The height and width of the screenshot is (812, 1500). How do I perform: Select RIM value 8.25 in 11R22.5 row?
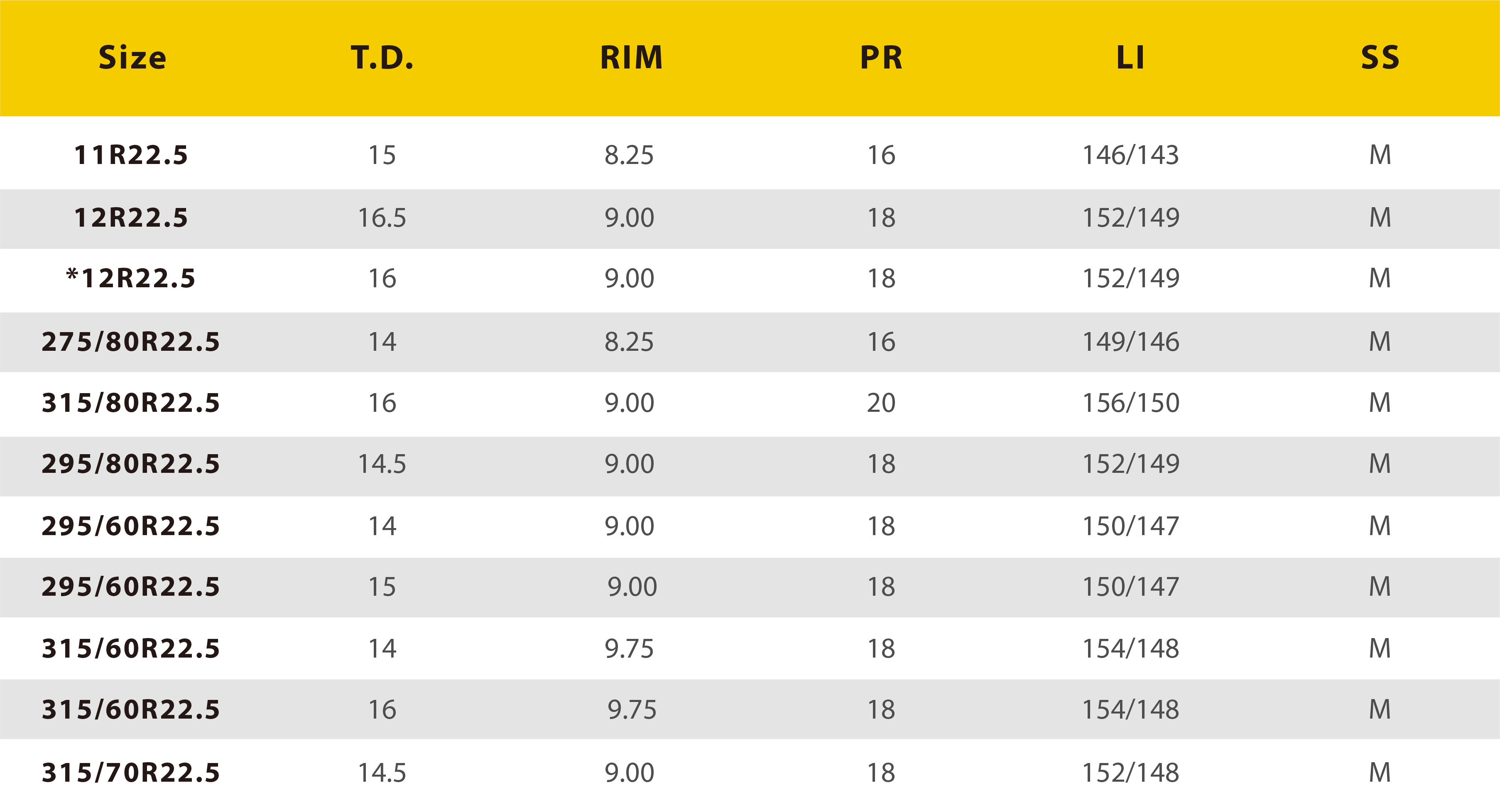pyautogui.click(x=629, y=155)
